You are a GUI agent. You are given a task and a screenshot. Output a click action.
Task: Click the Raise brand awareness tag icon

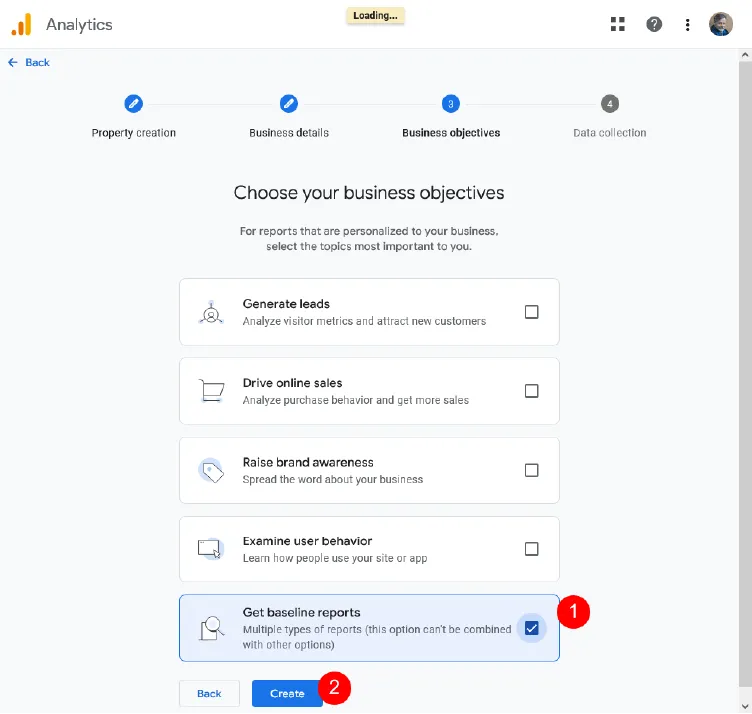click(210, 470)
